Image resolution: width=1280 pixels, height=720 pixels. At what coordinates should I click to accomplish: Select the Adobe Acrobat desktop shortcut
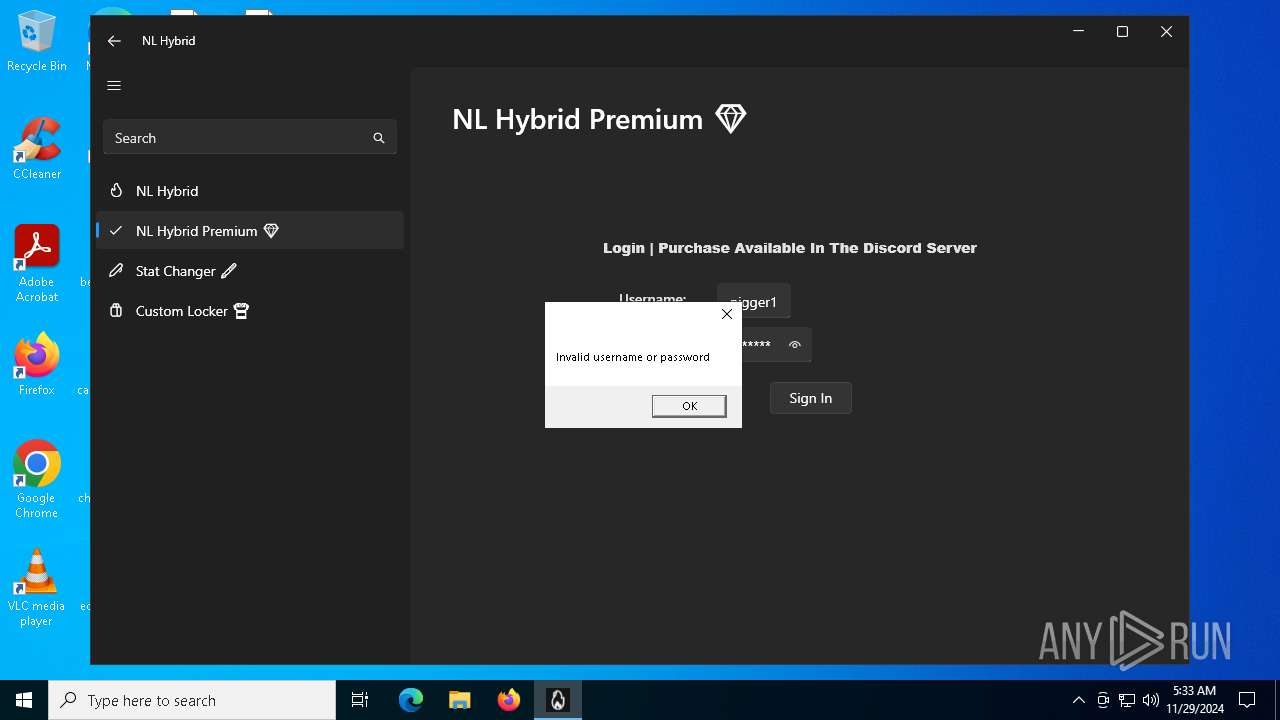pyautogui.click(x=37, y=264)
